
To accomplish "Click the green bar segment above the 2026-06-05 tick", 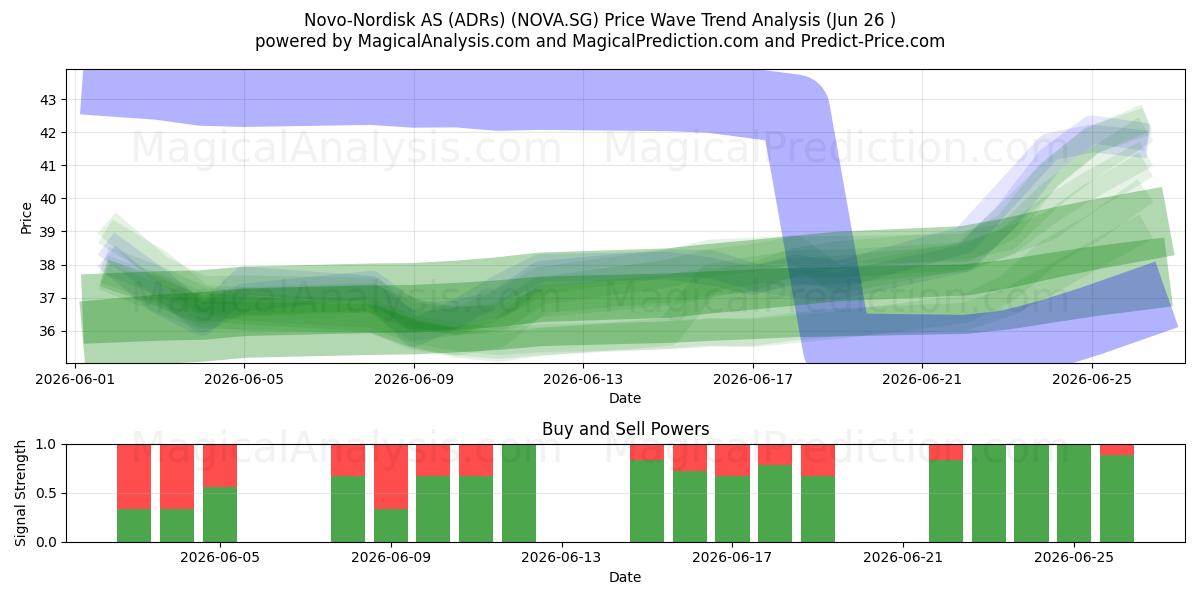I will click(x=220, y=514).
